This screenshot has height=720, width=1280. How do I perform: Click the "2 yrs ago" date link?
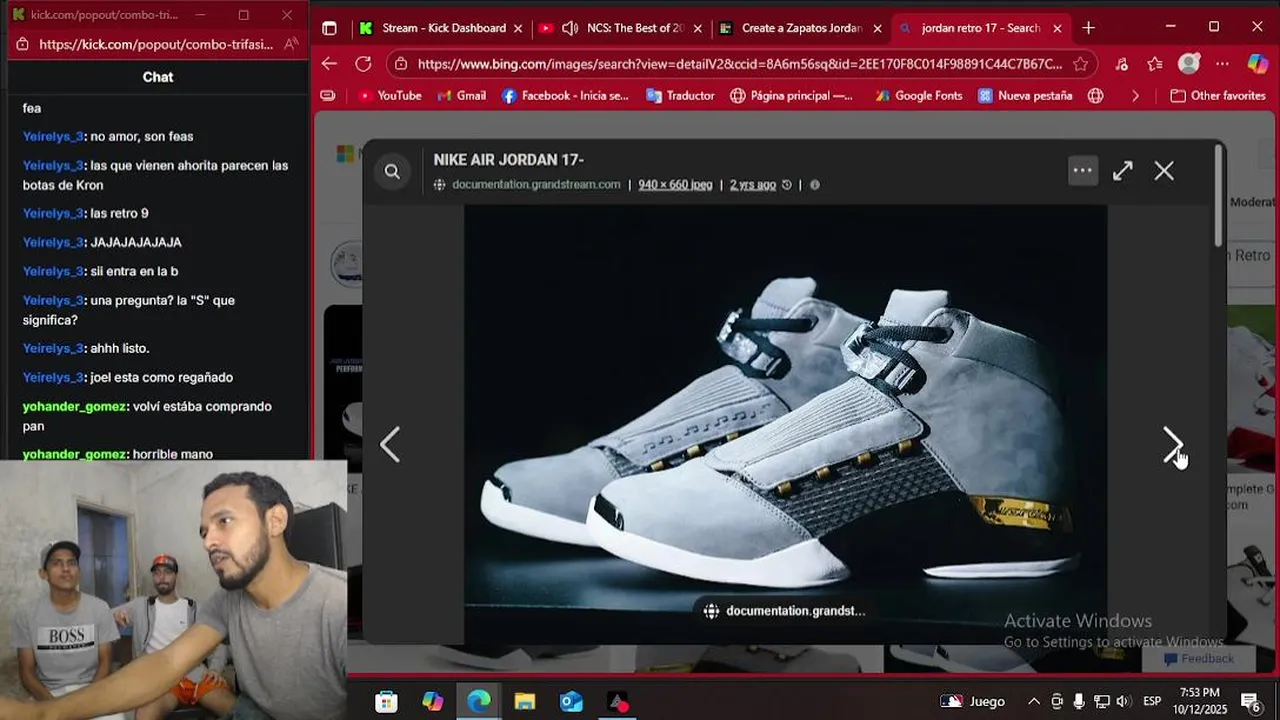(753, 185)
